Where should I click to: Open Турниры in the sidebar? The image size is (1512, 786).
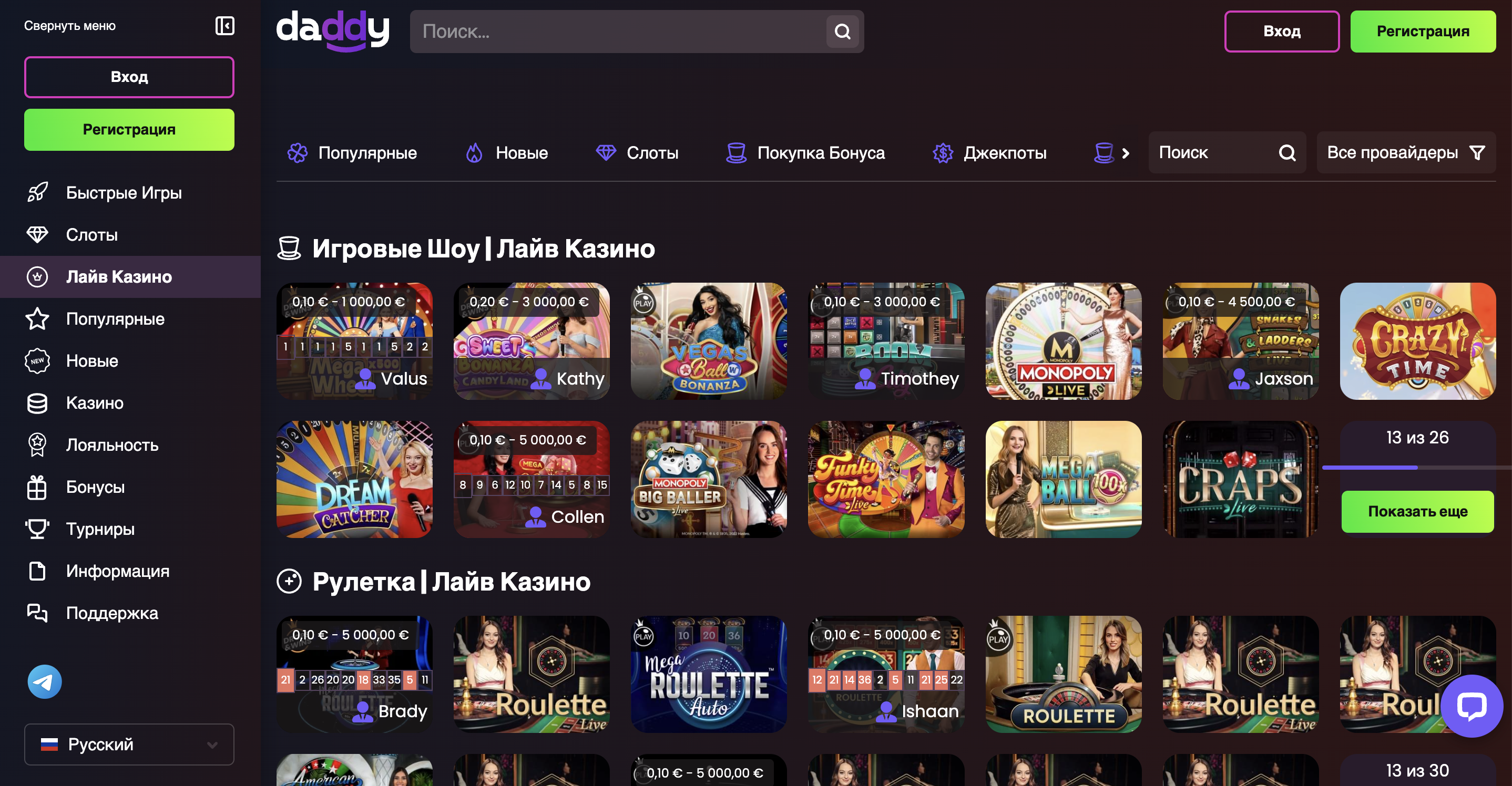pos(130,529)
